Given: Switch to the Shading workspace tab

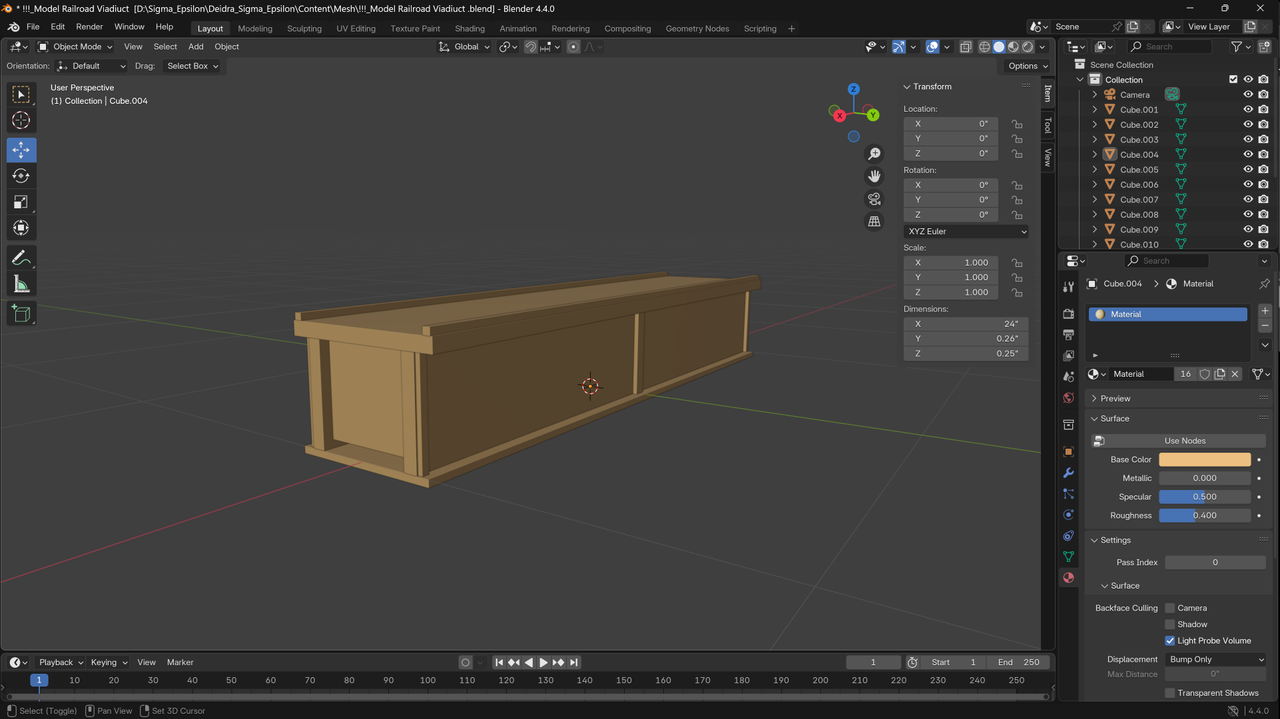Looking at the screenshot, I should [469, 28].
